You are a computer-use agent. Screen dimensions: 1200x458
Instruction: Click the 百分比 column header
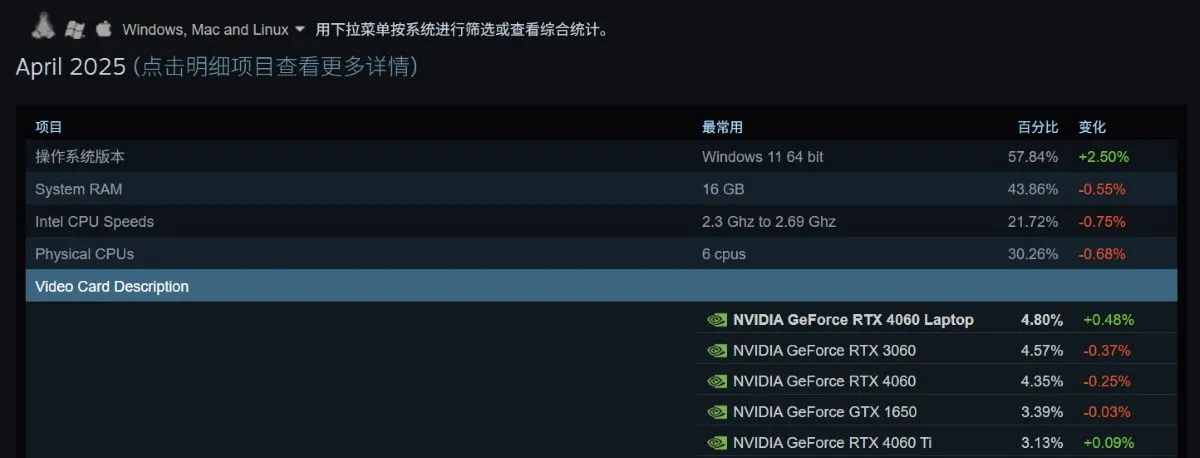pos(1038,127)
